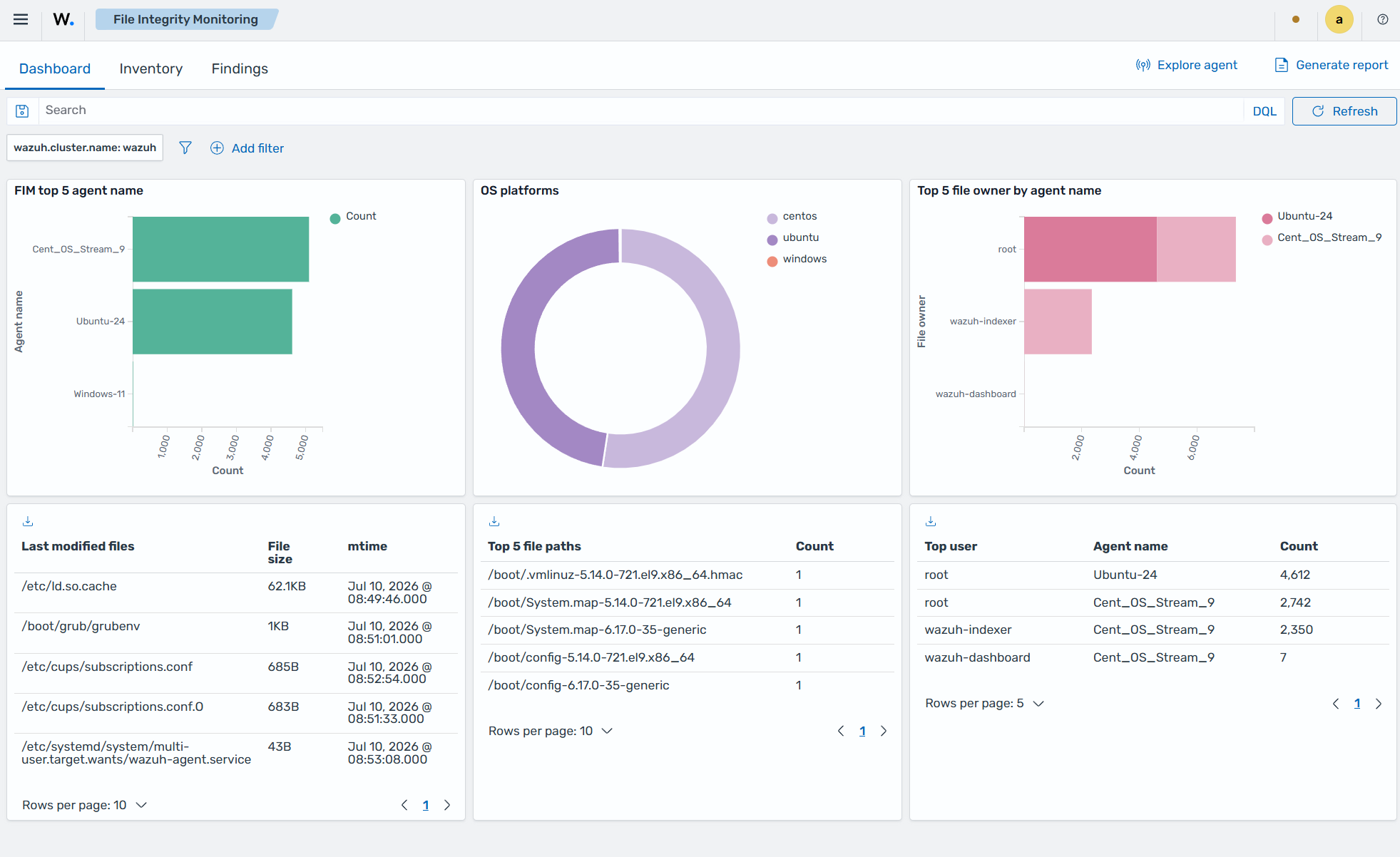Click the wazuh-indexer pink bar
The height and width of the screenshot is (857, 1400).
pyautogui.click(x=1058, y=322)
